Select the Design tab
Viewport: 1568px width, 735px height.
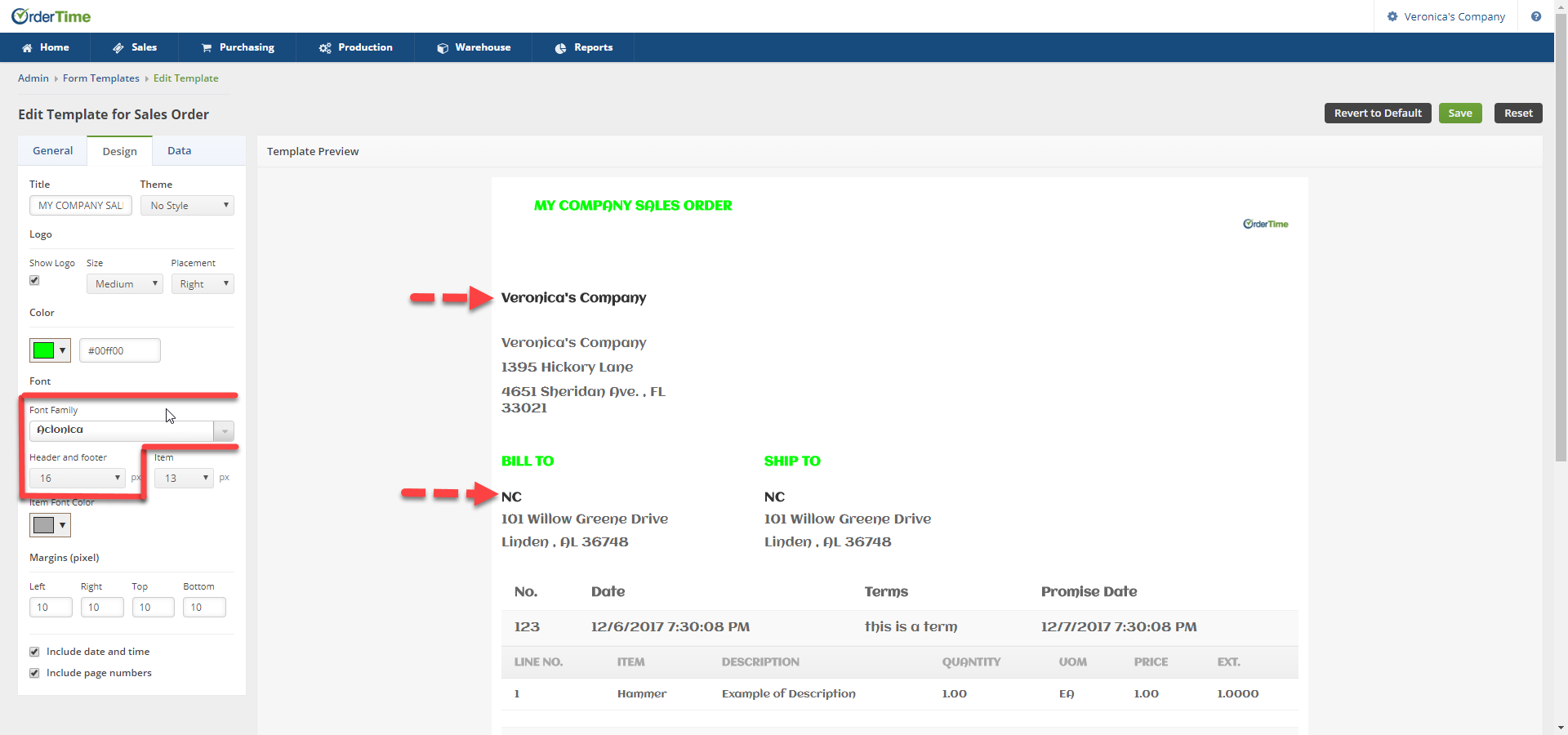point(120,151)
